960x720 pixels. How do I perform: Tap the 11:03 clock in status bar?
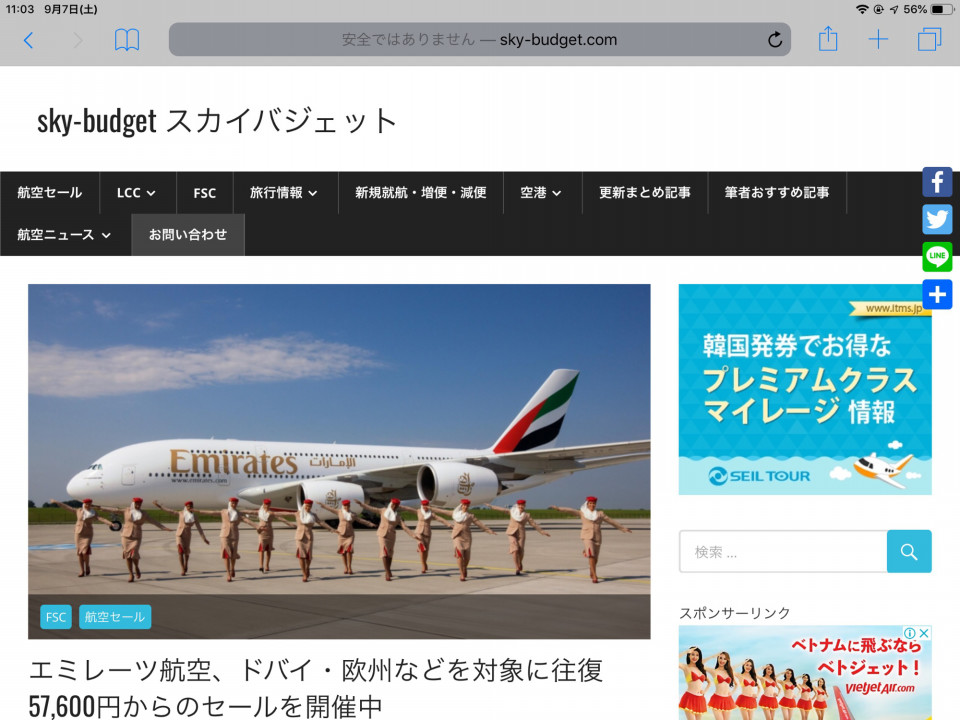coord(20,9)
